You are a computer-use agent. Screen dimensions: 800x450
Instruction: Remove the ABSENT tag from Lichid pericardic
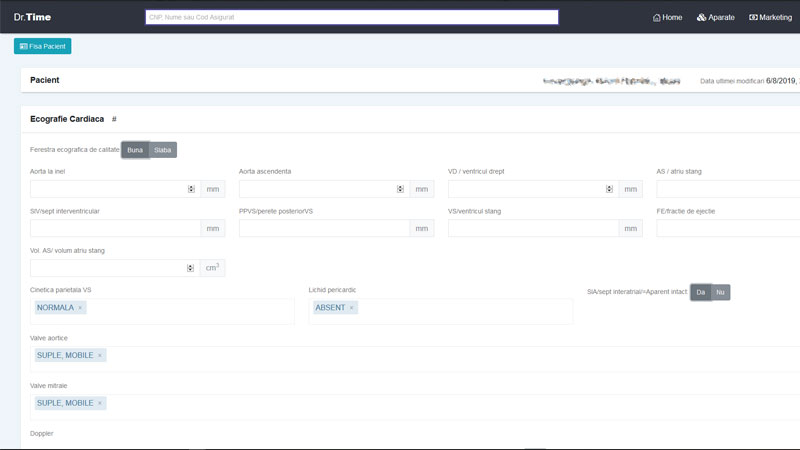coord(352,308)
